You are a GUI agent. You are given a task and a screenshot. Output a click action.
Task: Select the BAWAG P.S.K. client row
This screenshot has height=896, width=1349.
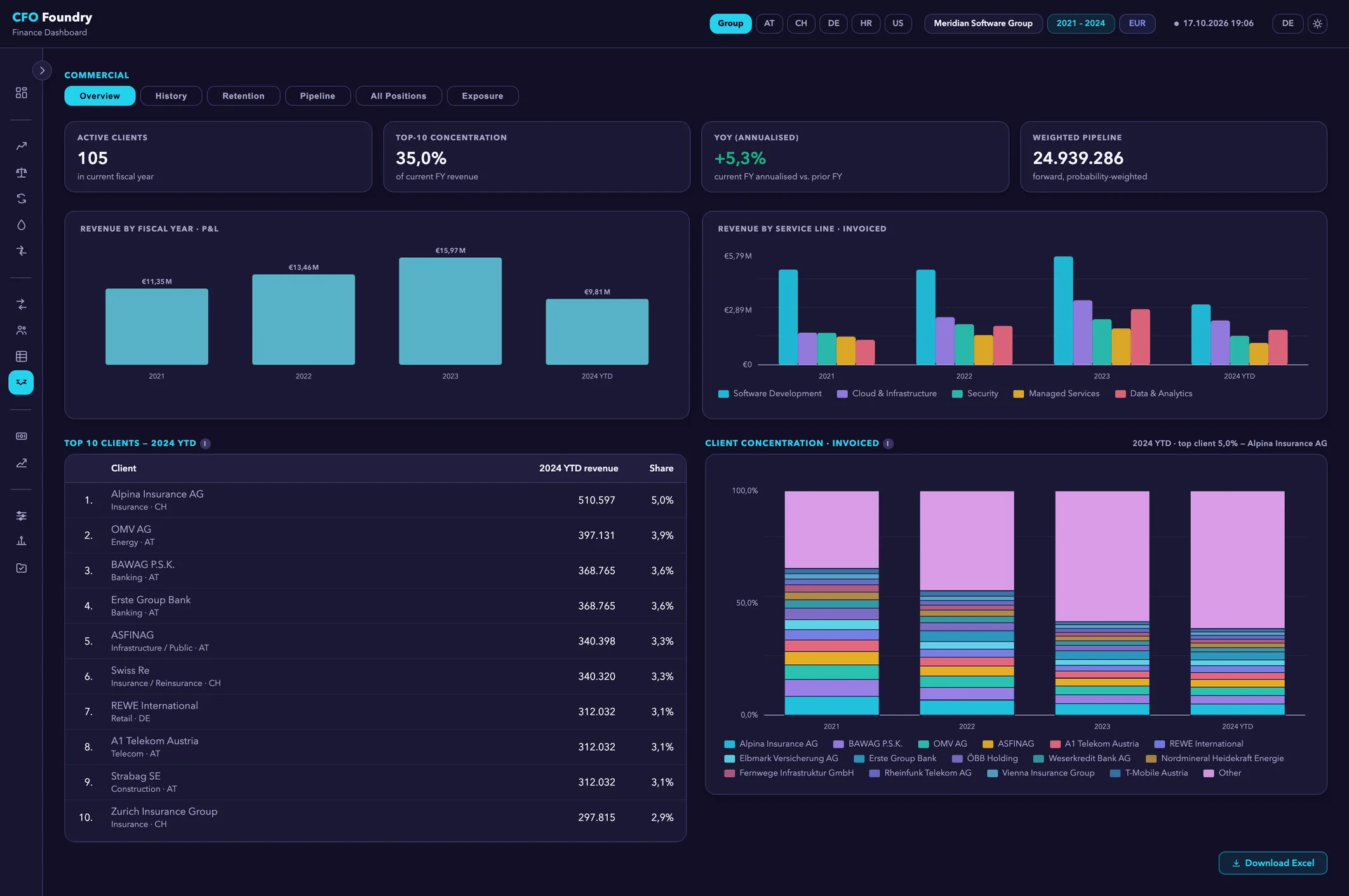[375, 571]
